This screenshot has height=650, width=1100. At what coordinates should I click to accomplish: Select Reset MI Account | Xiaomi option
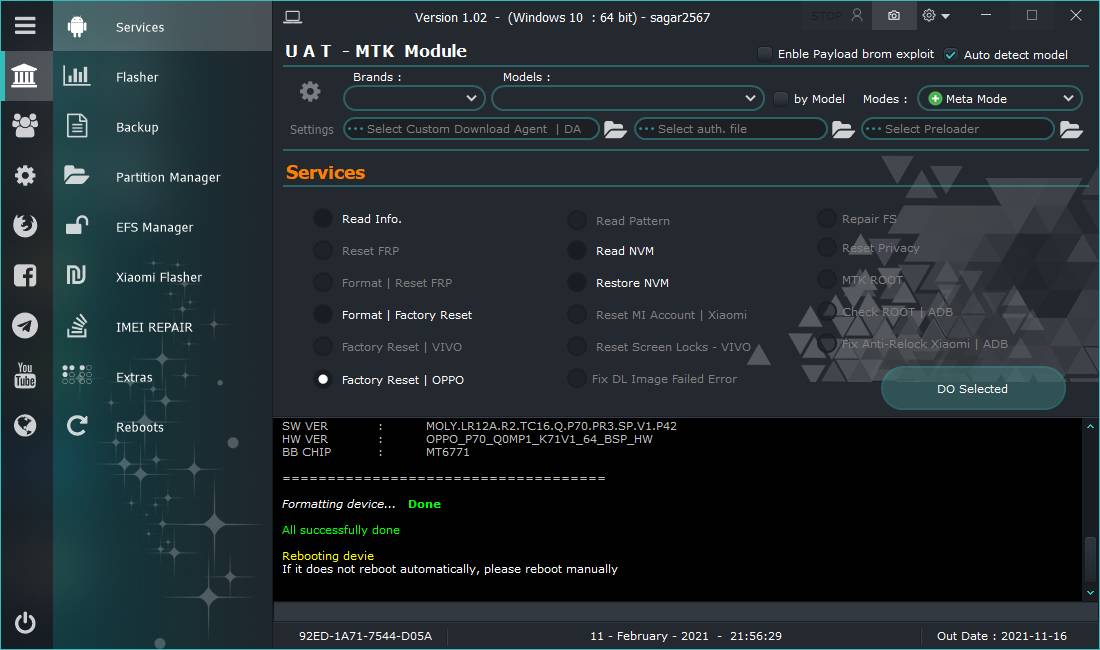point(577,315)
